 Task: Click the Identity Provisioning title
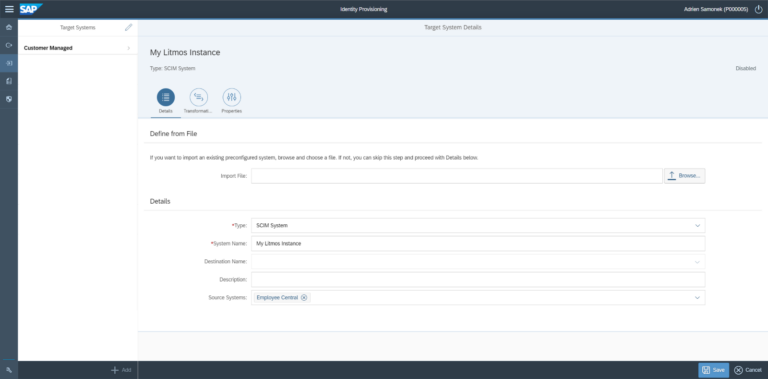coord(363,9)
